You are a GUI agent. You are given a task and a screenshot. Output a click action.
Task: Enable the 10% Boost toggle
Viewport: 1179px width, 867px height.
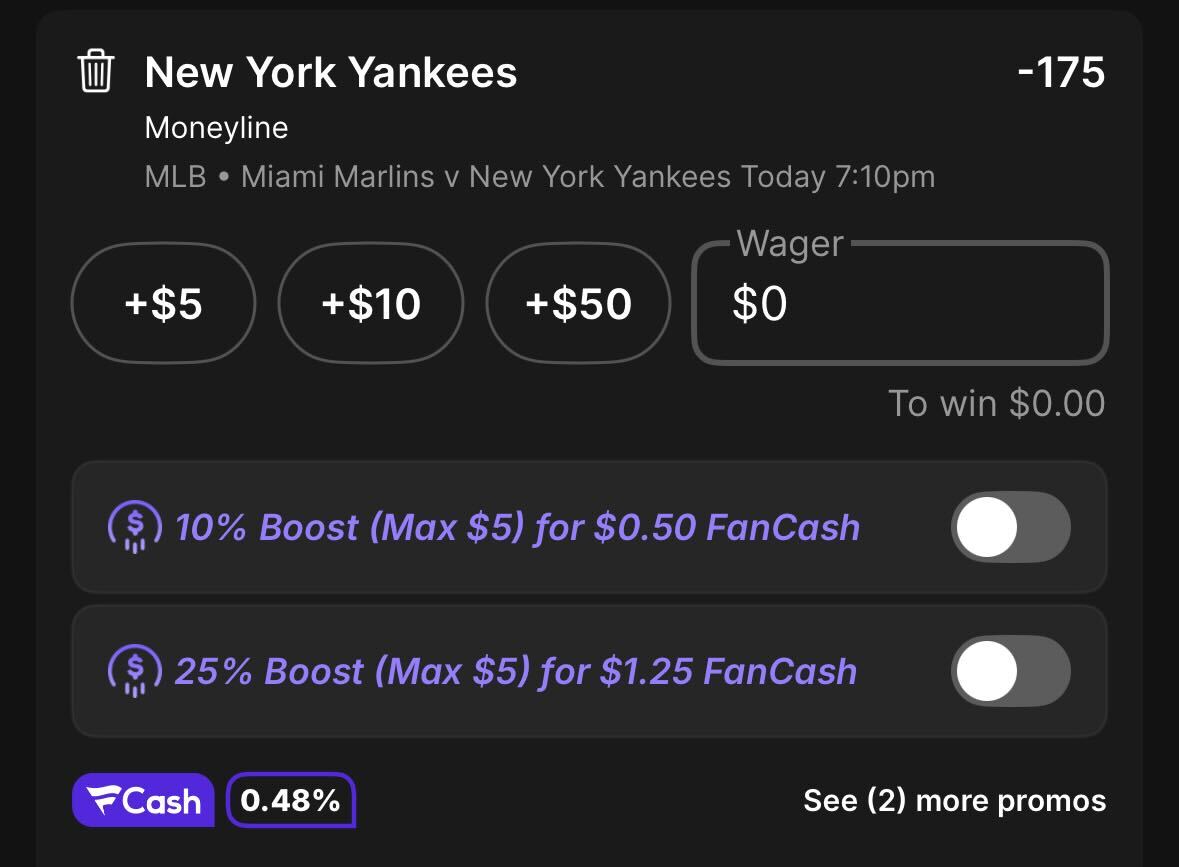(1011, 527)
